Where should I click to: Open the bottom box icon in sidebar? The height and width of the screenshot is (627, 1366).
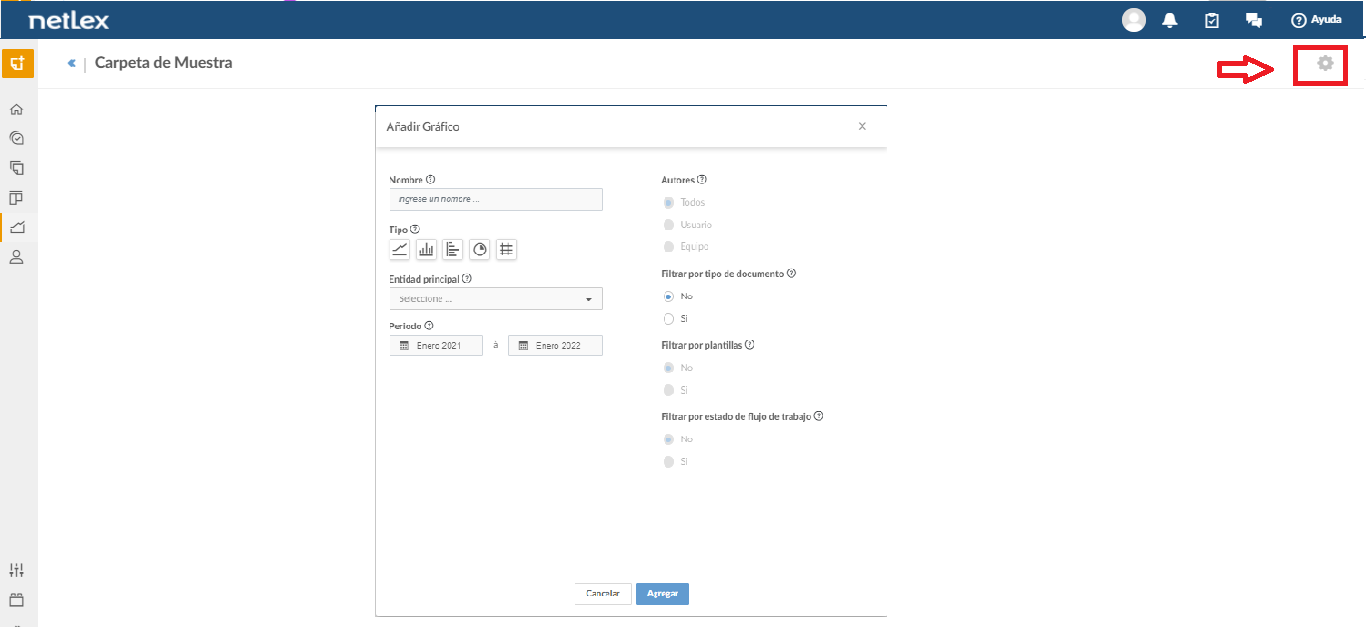16,600
